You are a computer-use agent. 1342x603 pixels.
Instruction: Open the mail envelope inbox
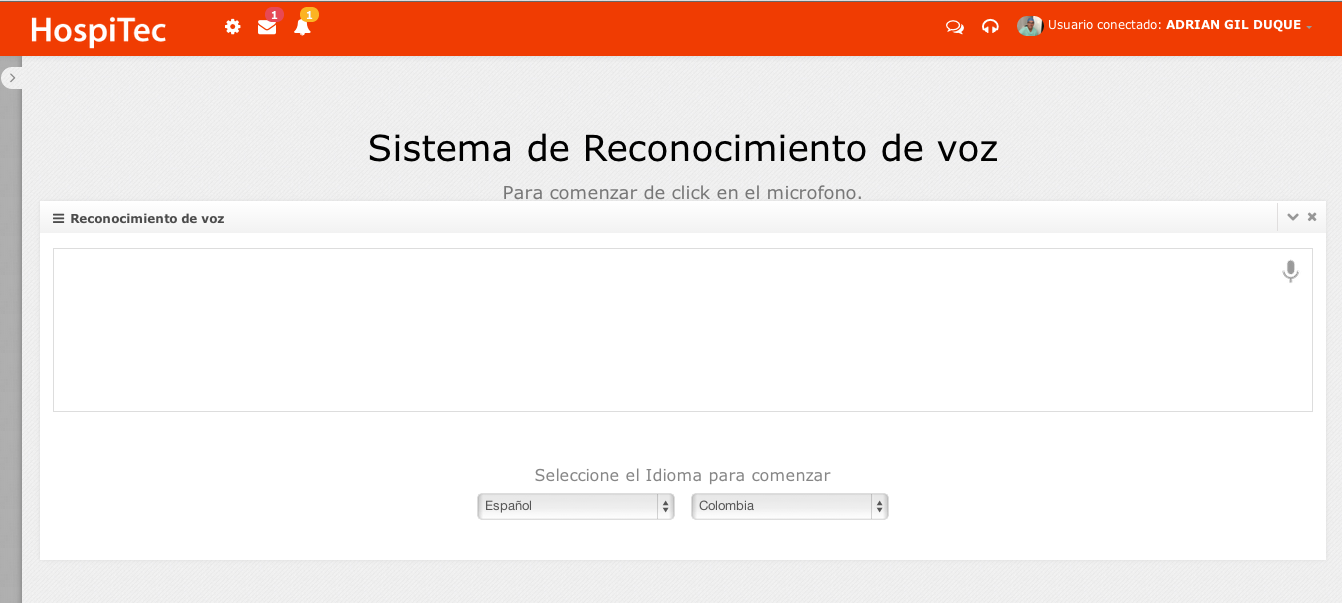point(267,27)
